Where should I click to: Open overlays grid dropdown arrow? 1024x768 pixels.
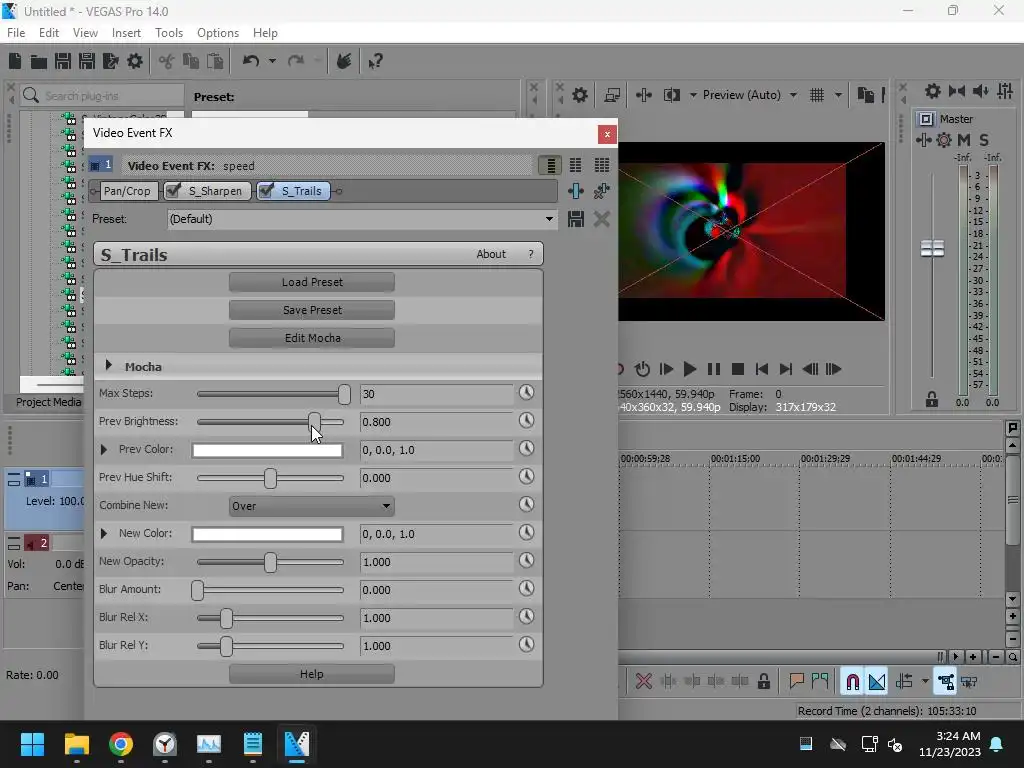click(x=838, y=95)
